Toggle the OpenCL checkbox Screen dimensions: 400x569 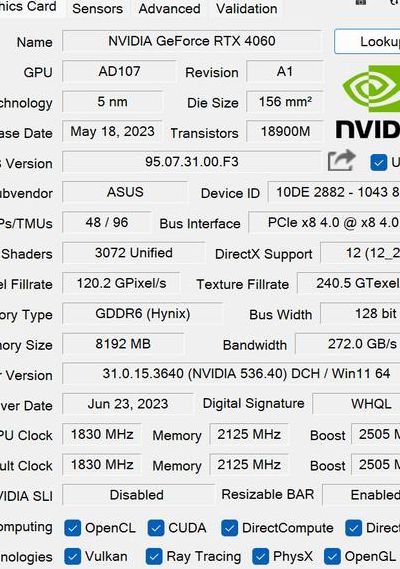coord(73,528)
